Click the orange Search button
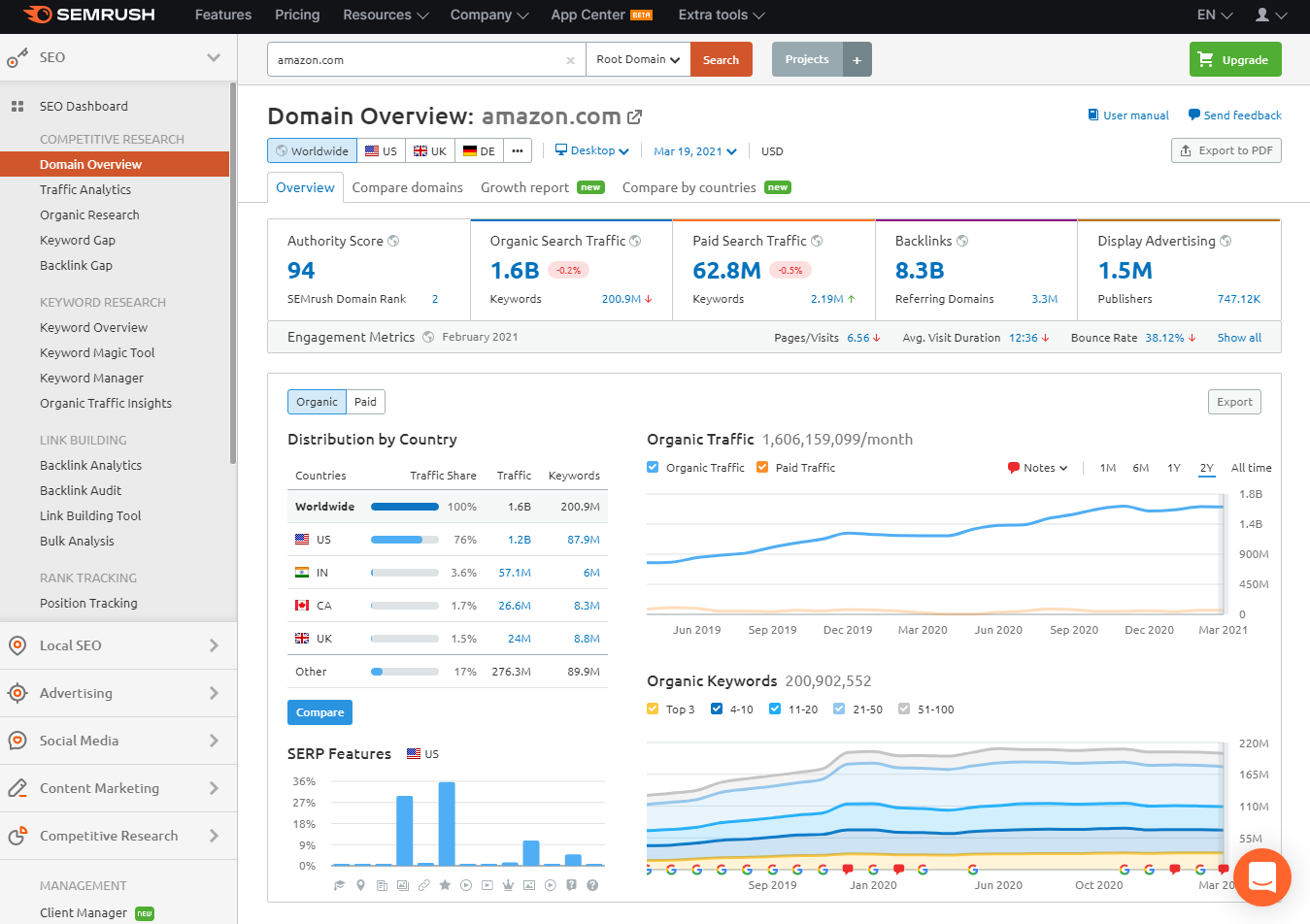 click(x=722, y=59)
